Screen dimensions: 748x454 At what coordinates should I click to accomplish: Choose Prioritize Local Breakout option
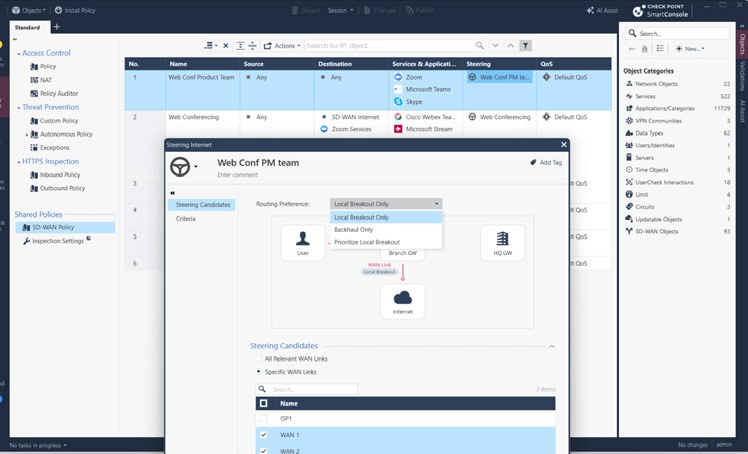[x=386, y=242]
